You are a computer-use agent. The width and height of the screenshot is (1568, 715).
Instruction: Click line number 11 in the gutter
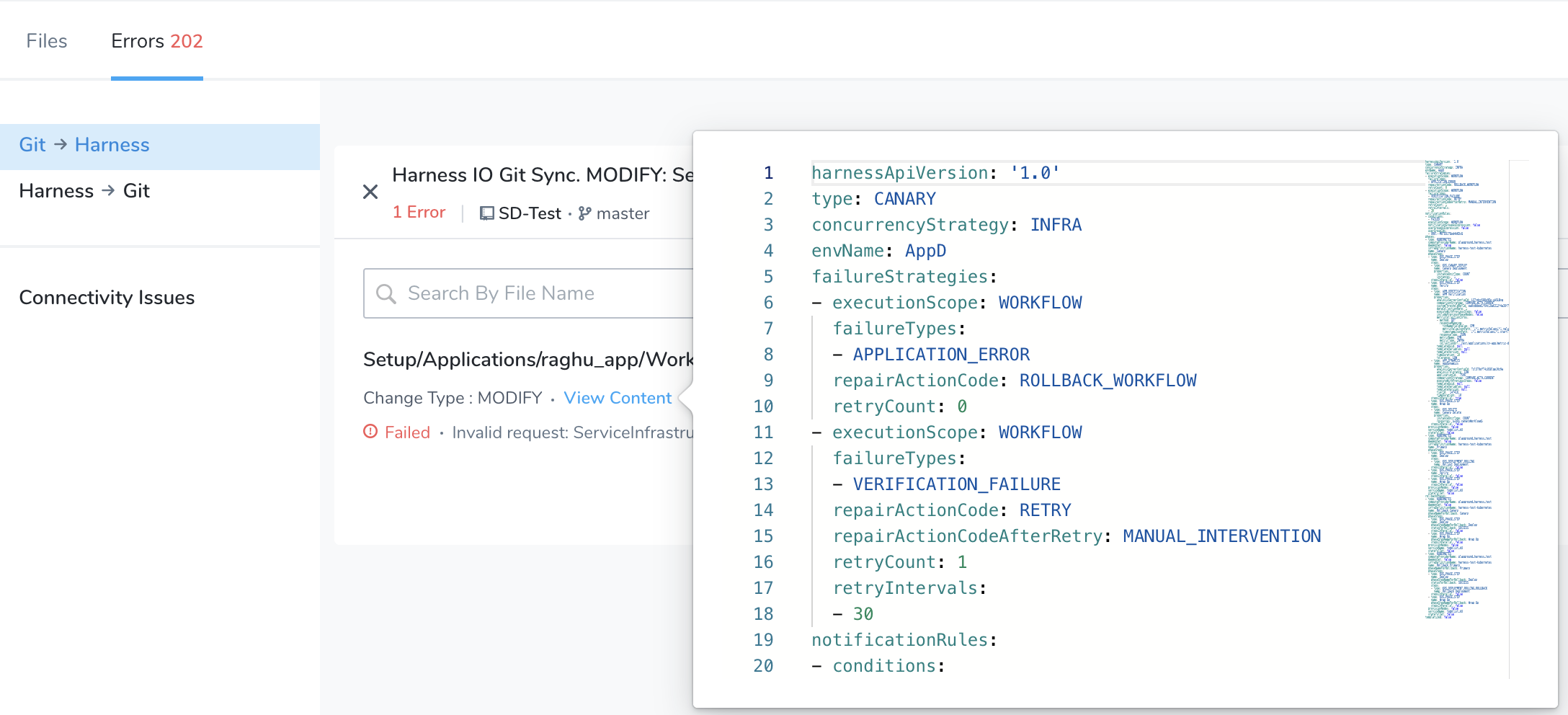(x=763, y=432)
